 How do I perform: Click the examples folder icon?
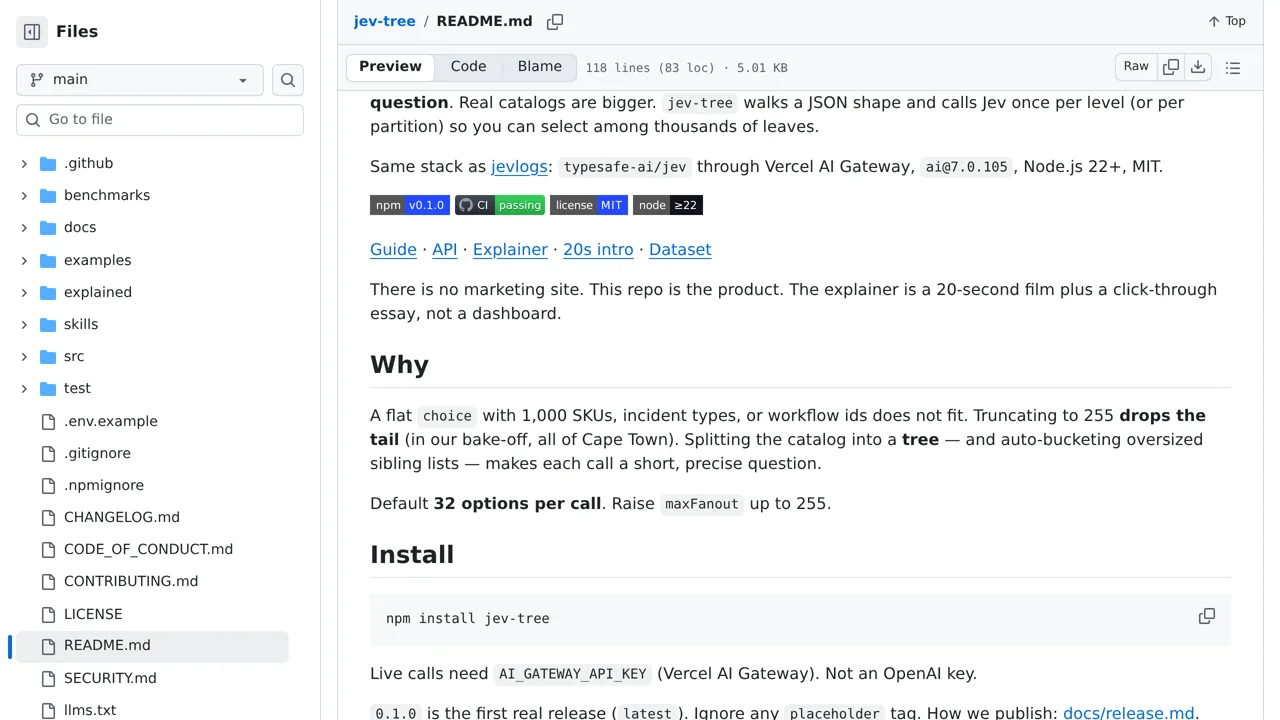pos(48,261)
